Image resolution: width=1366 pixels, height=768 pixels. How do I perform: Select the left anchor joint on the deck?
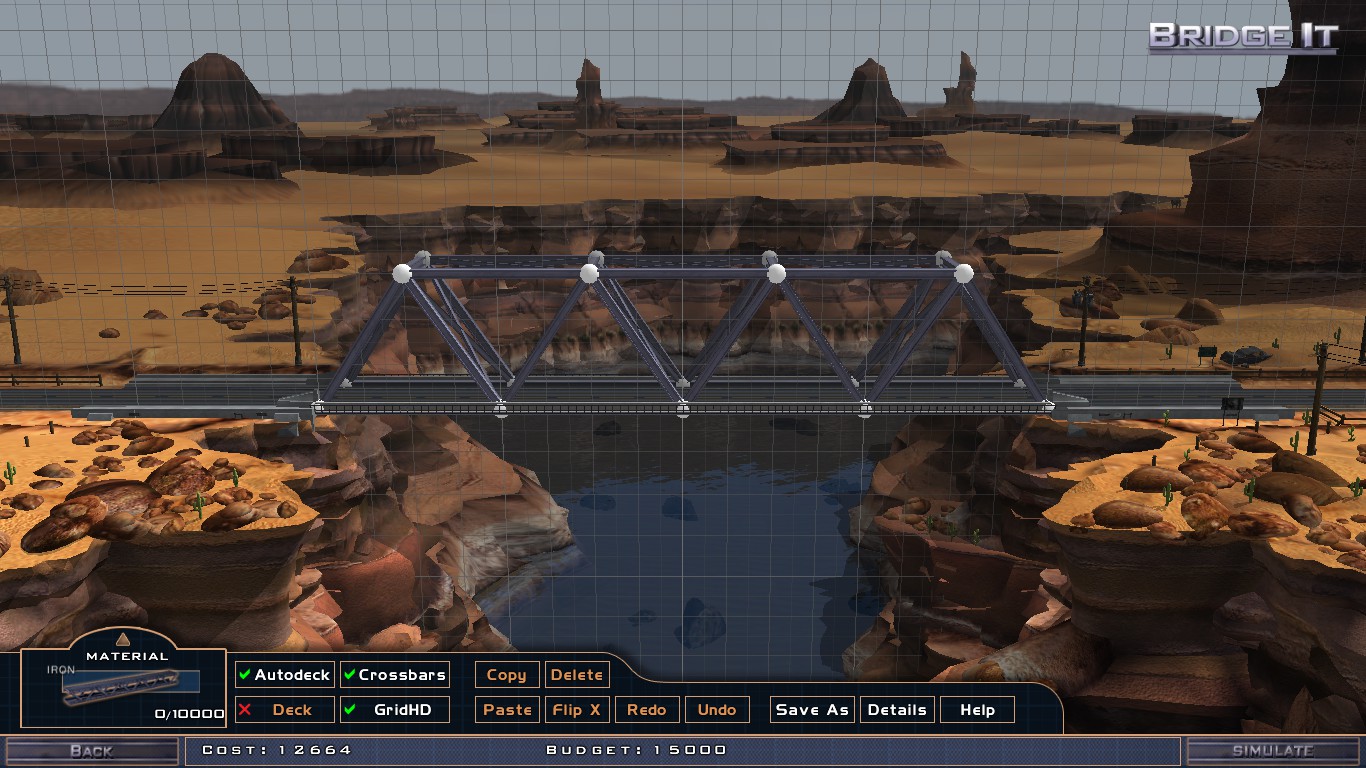[x=319, y=407]
